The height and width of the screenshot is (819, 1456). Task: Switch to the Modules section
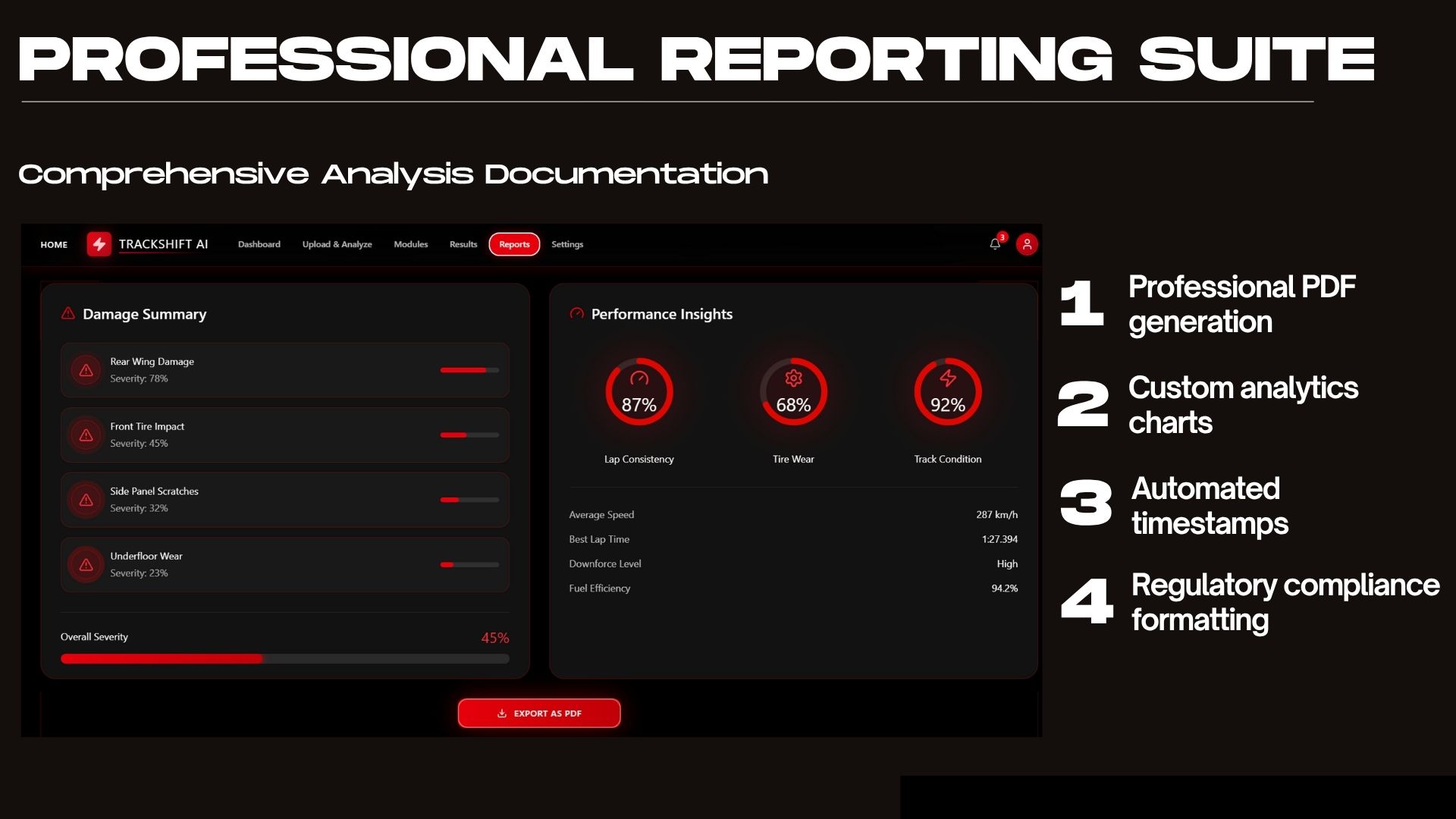[410, 244]
